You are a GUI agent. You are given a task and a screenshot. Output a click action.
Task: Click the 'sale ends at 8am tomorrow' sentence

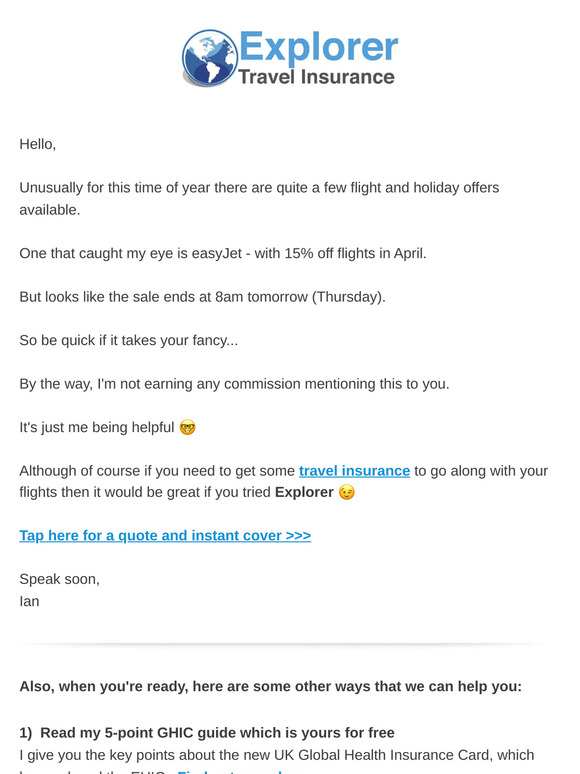click(202, 297)
